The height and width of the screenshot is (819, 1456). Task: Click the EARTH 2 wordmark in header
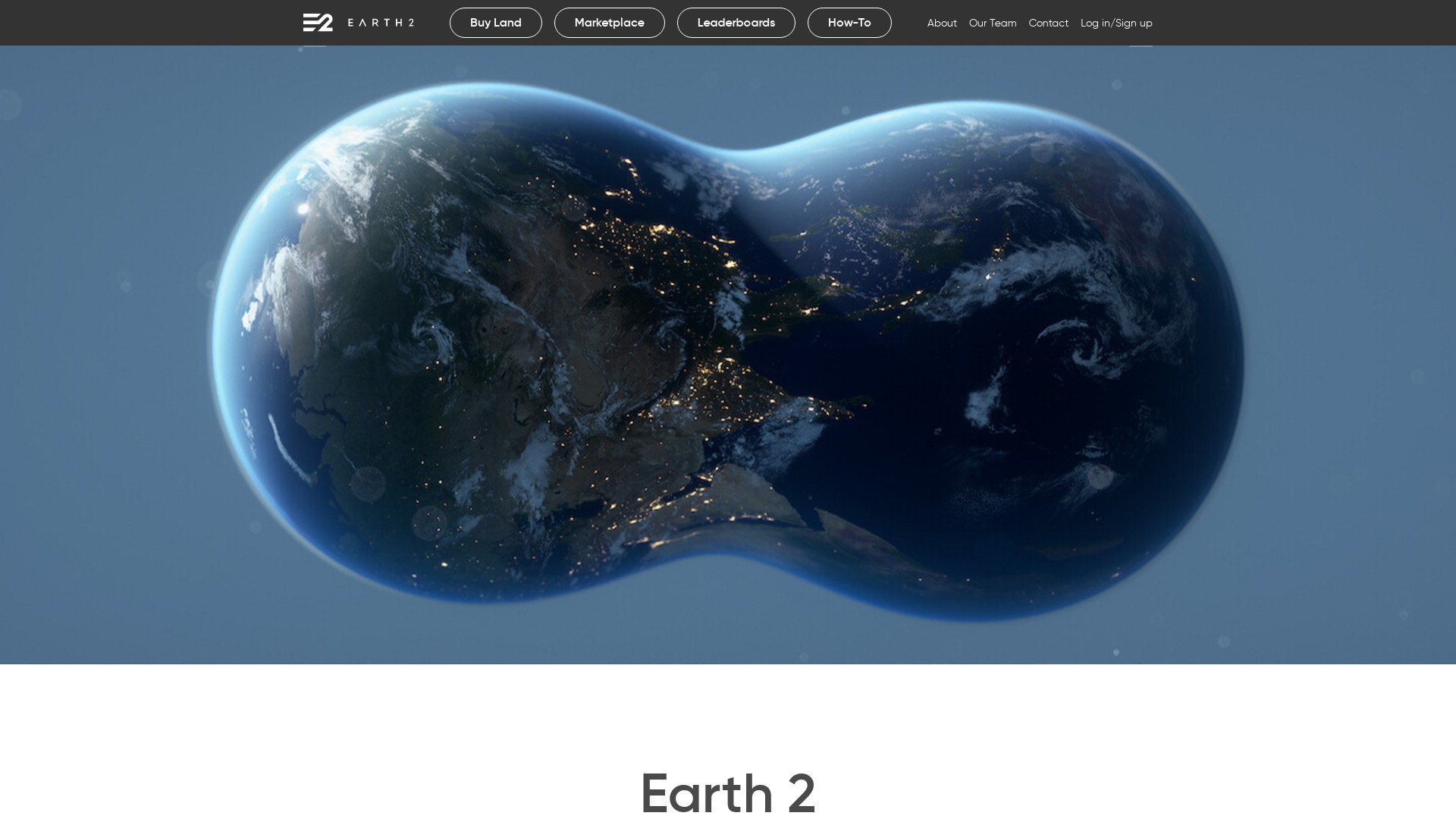pos(381,23)
